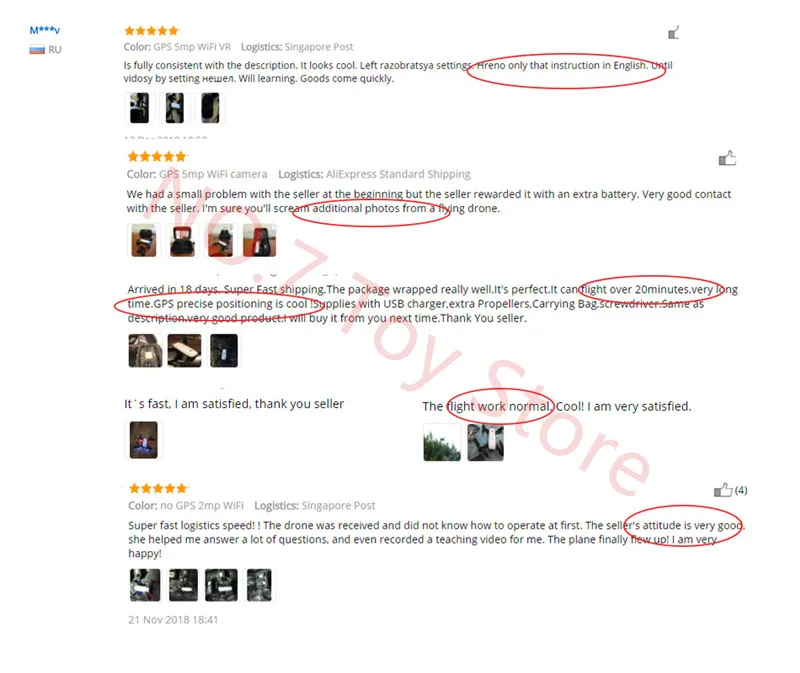
Task: View backpack photo in 18 days review
Action: (x=145, y=351)
